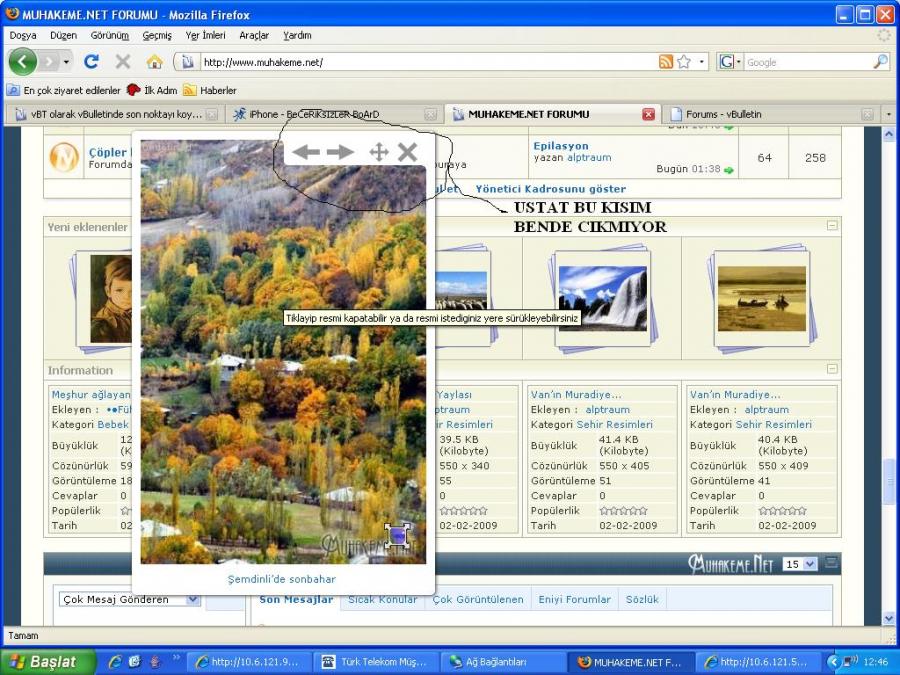Open the Araçlar menu
The width and height of the screenshot is (900, 675).
[254, 35]
